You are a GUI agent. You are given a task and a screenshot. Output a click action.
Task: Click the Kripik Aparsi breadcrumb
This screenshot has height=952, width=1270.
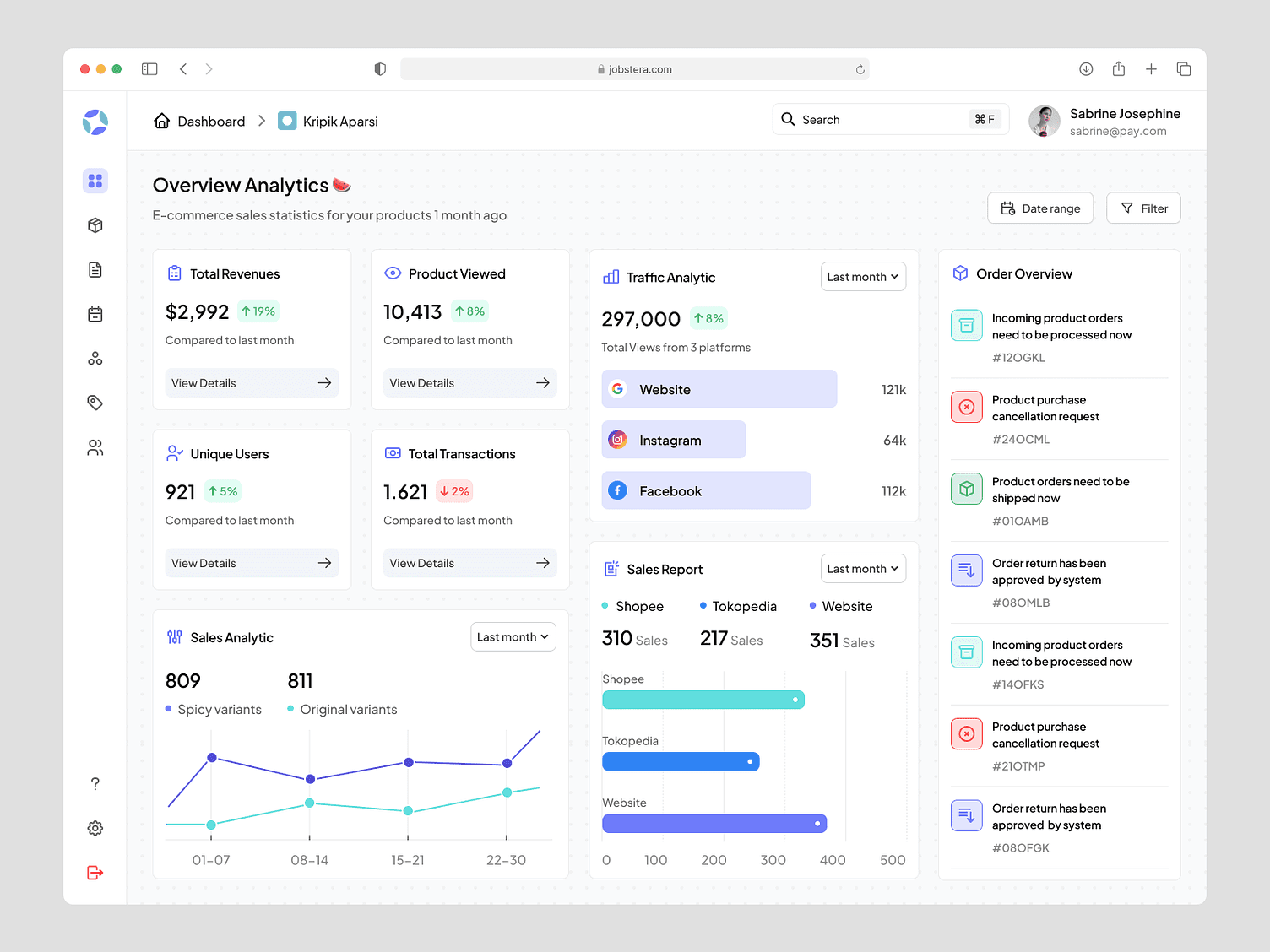pos(340,122)
